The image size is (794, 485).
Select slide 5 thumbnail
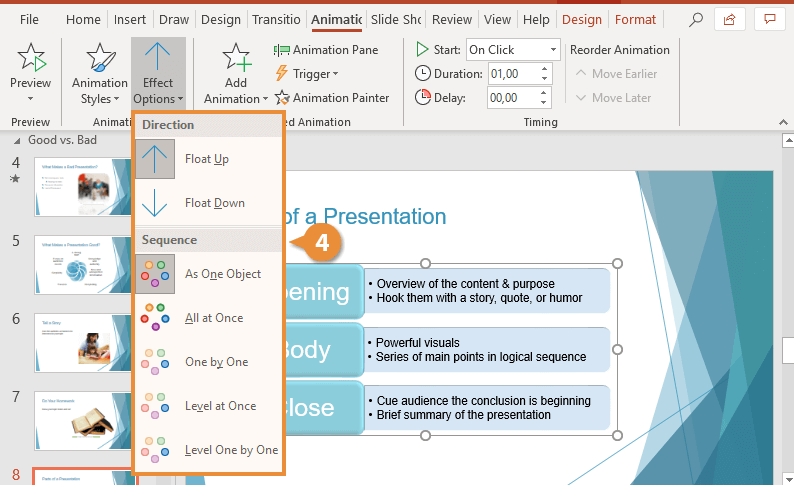tap(83, 265)
